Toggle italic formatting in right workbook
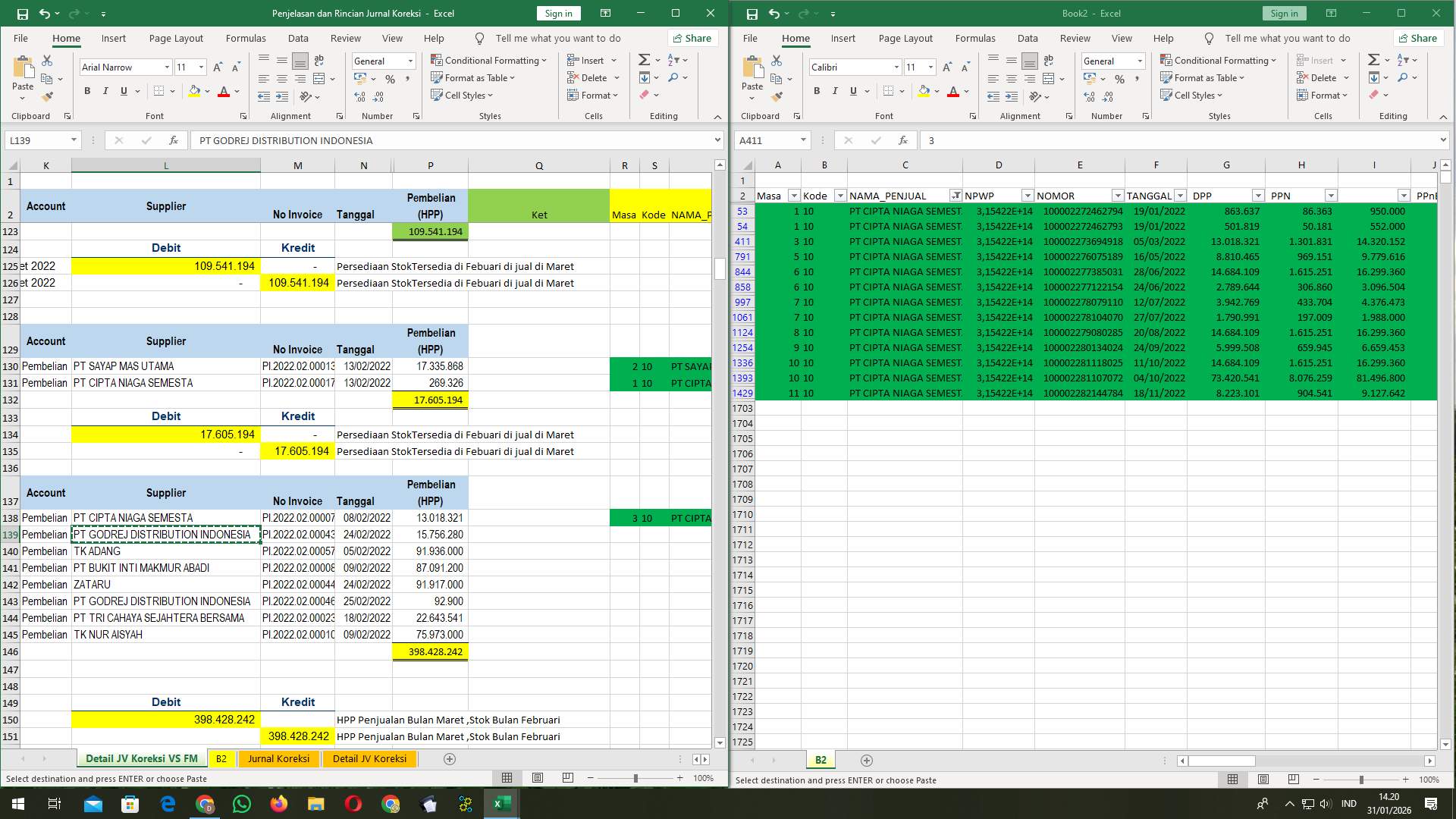 [x=834, y=90]
